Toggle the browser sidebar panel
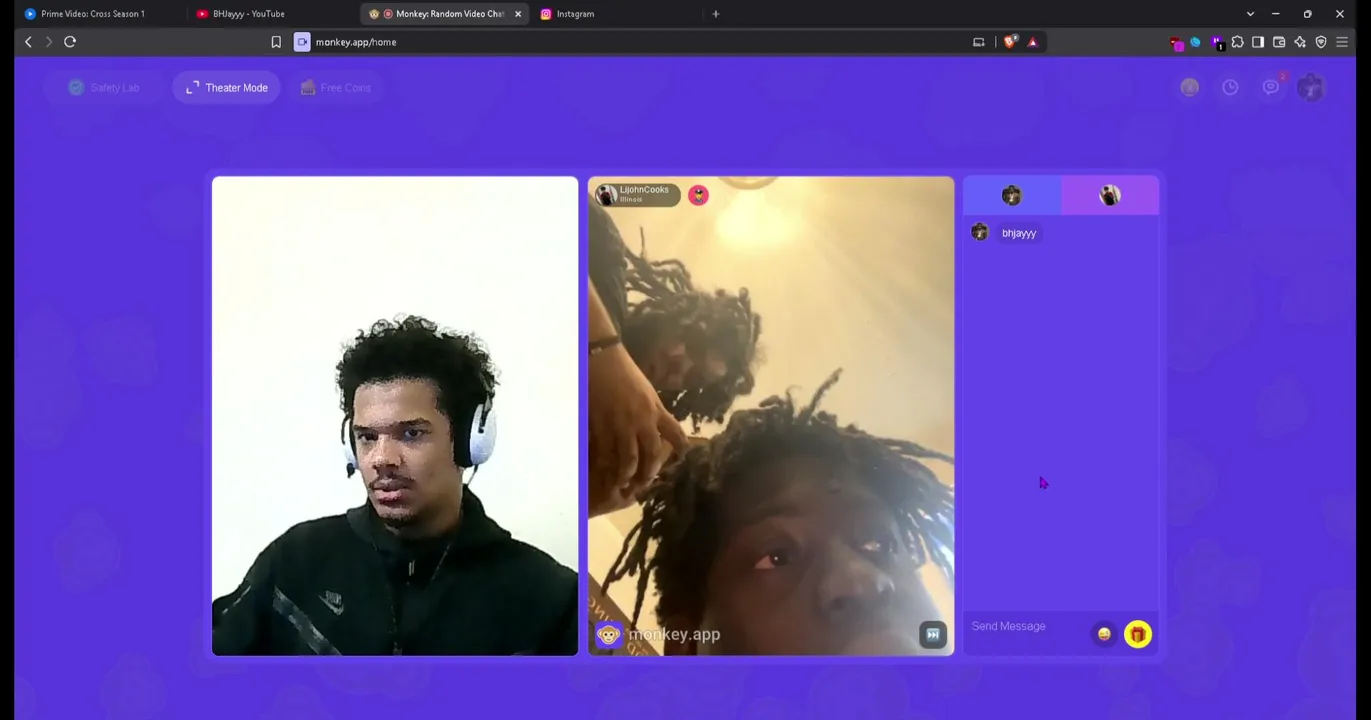The image size is (1371, 720). tap(1258, 42)
